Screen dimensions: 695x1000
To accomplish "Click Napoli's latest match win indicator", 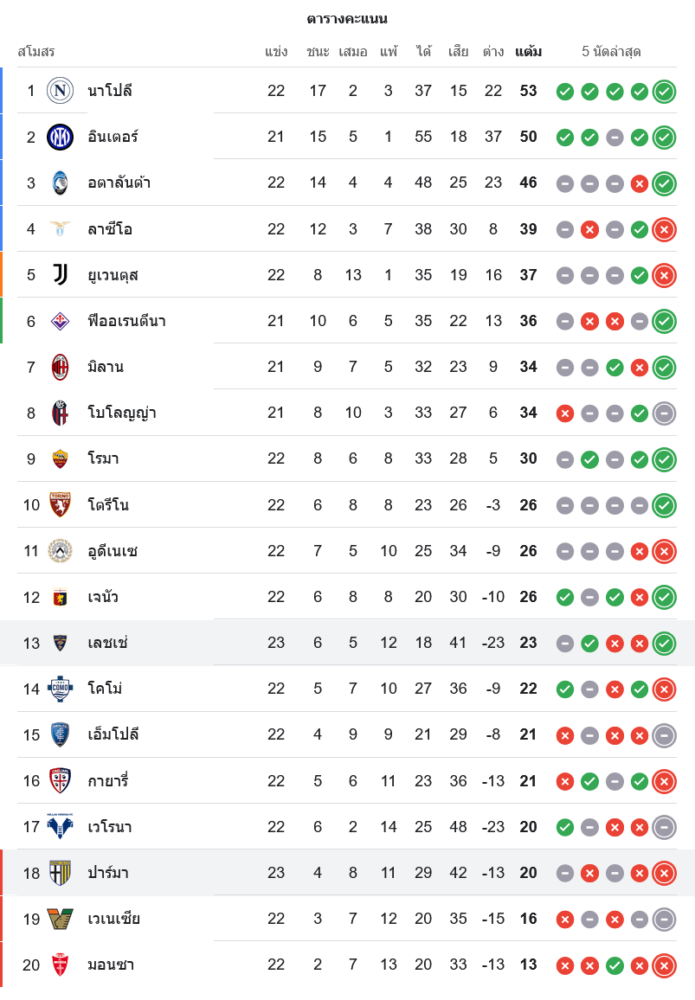I will [664, 92].
